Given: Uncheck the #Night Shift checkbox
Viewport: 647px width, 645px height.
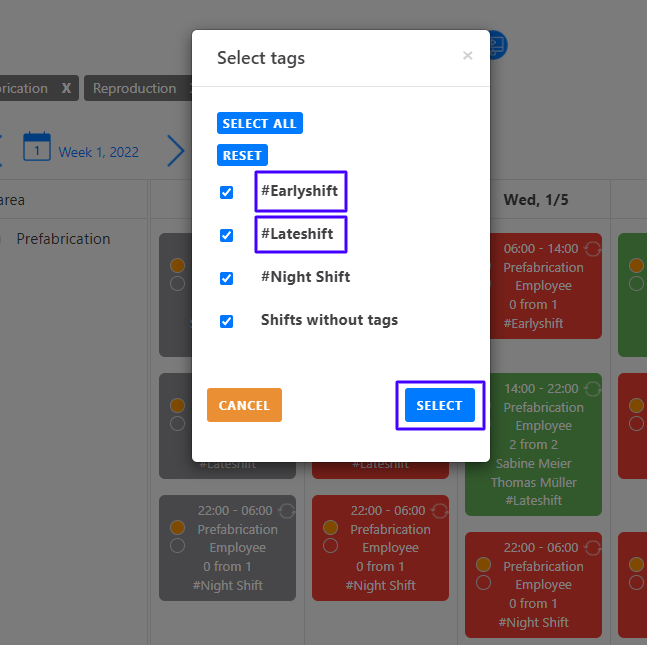Looking at the screenshot, I should (226, 278).
